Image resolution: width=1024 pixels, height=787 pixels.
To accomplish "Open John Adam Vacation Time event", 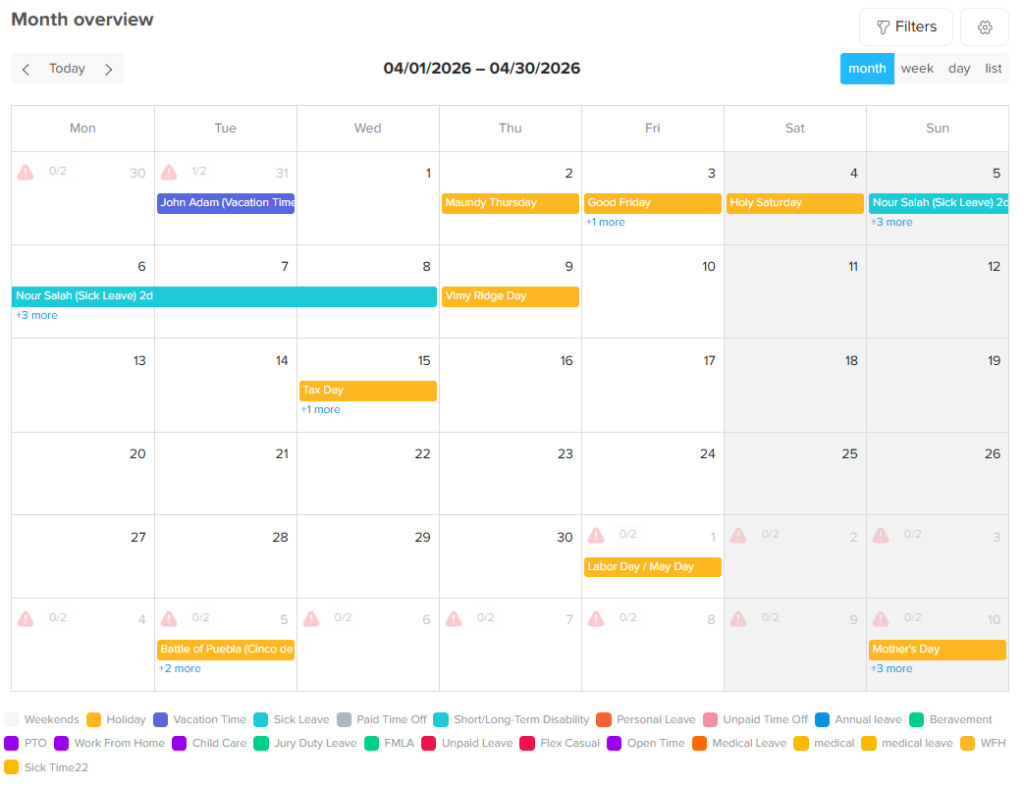I will (226, 203).
